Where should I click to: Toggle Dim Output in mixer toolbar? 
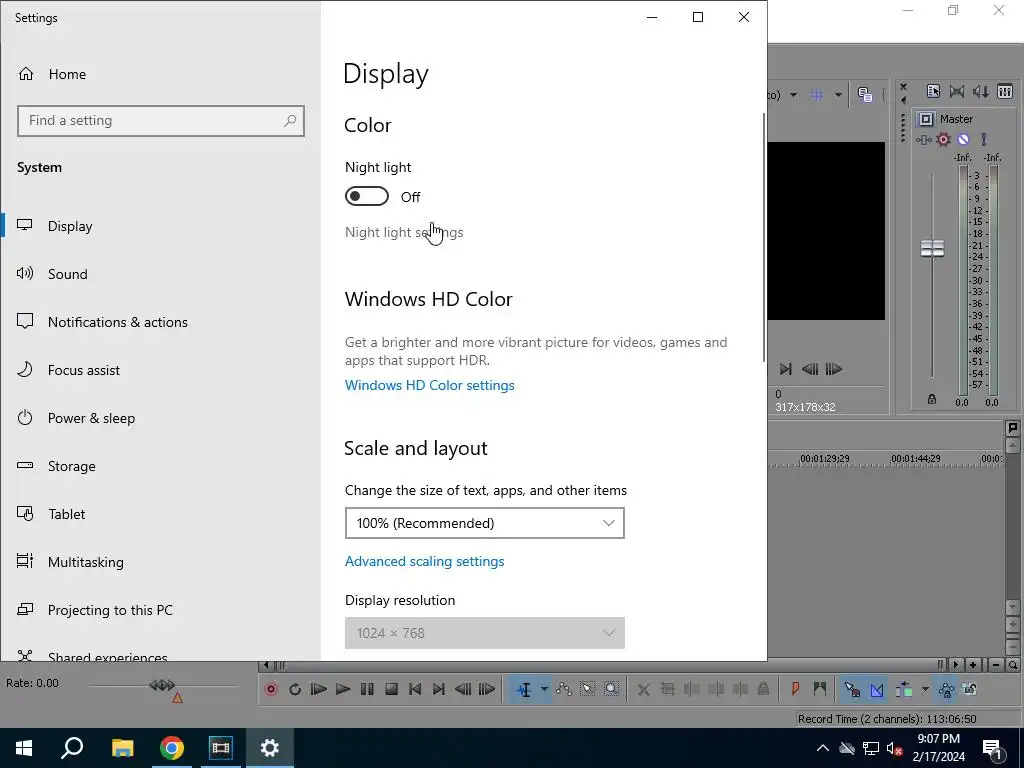pyautogui.click(x=980, y=91)
